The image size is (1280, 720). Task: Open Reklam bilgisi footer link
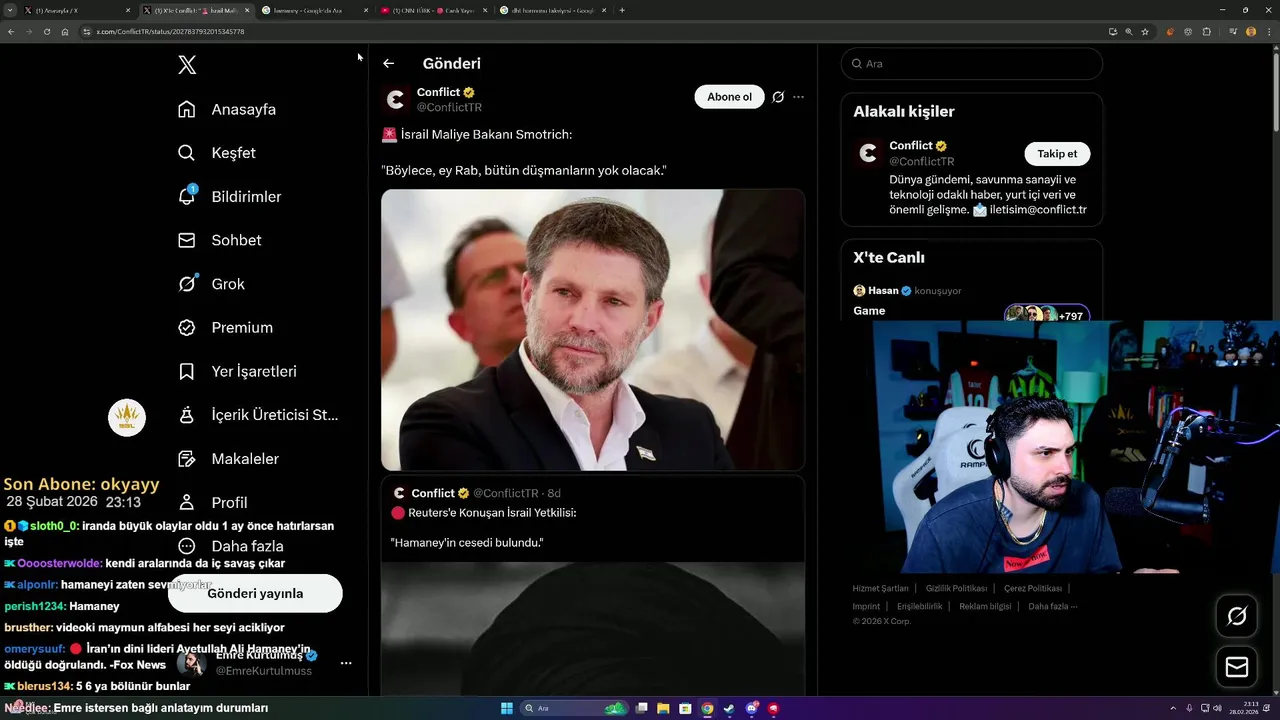(x=985, y=606)
